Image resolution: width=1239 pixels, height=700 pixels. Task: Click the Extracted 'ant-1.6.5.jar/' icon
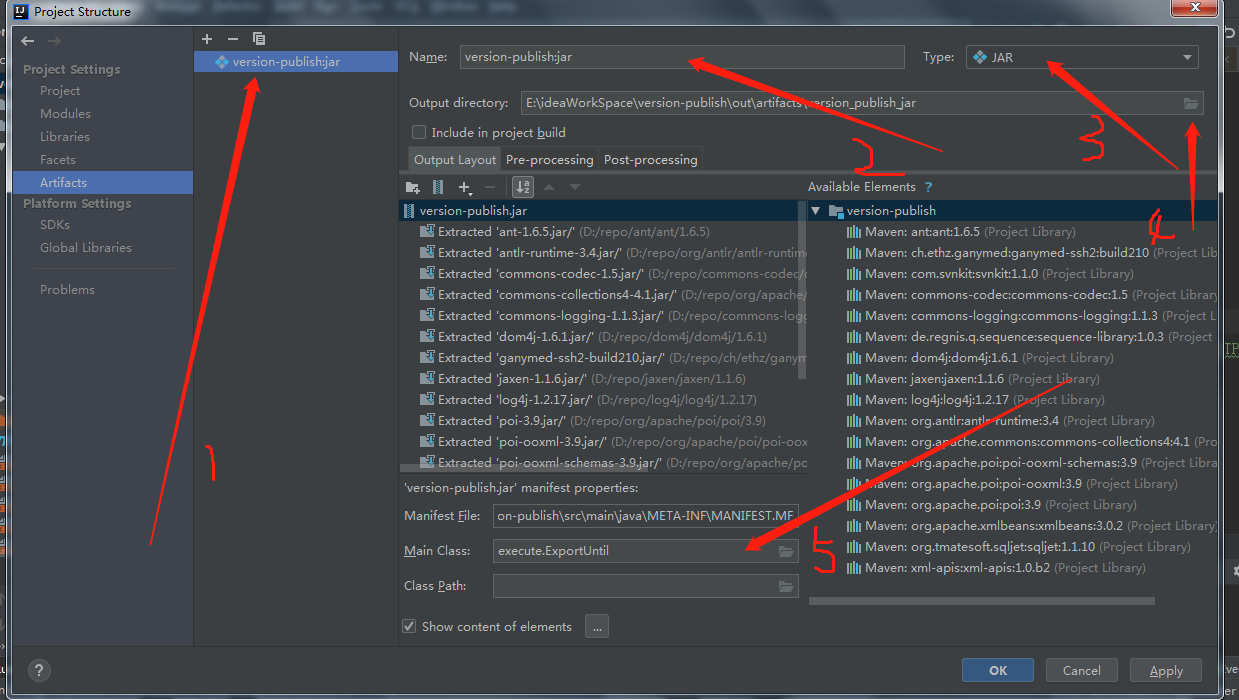428,232
